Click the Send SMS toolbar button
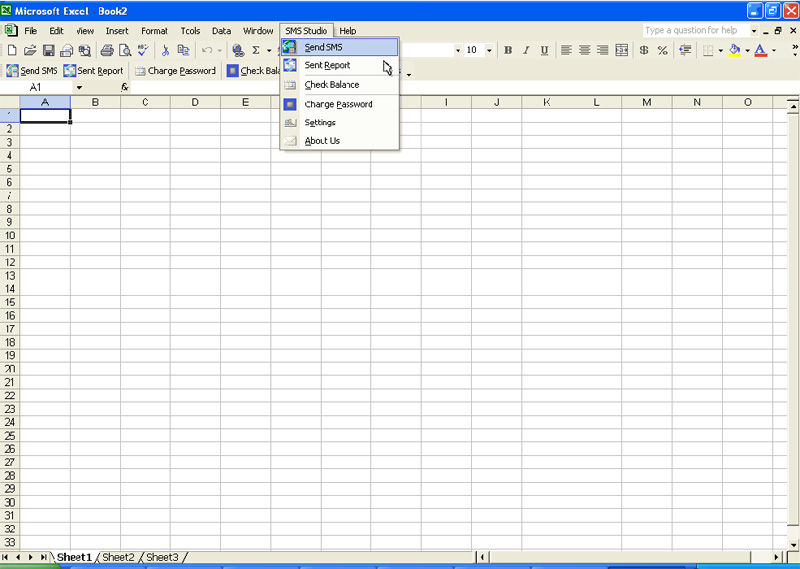The height and width of the screenshot is (569, 800). pyautogui.click(x=32, y=70)
